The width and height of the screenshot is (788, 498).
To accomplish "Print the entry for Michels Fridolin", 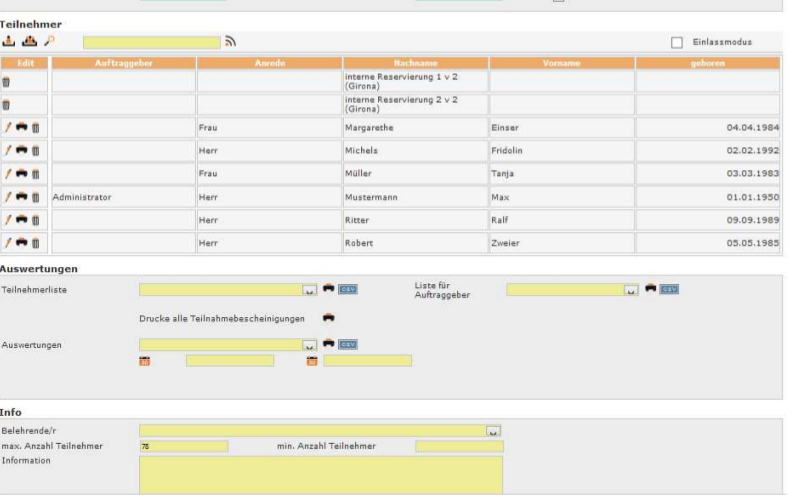I will click(21, 151).
